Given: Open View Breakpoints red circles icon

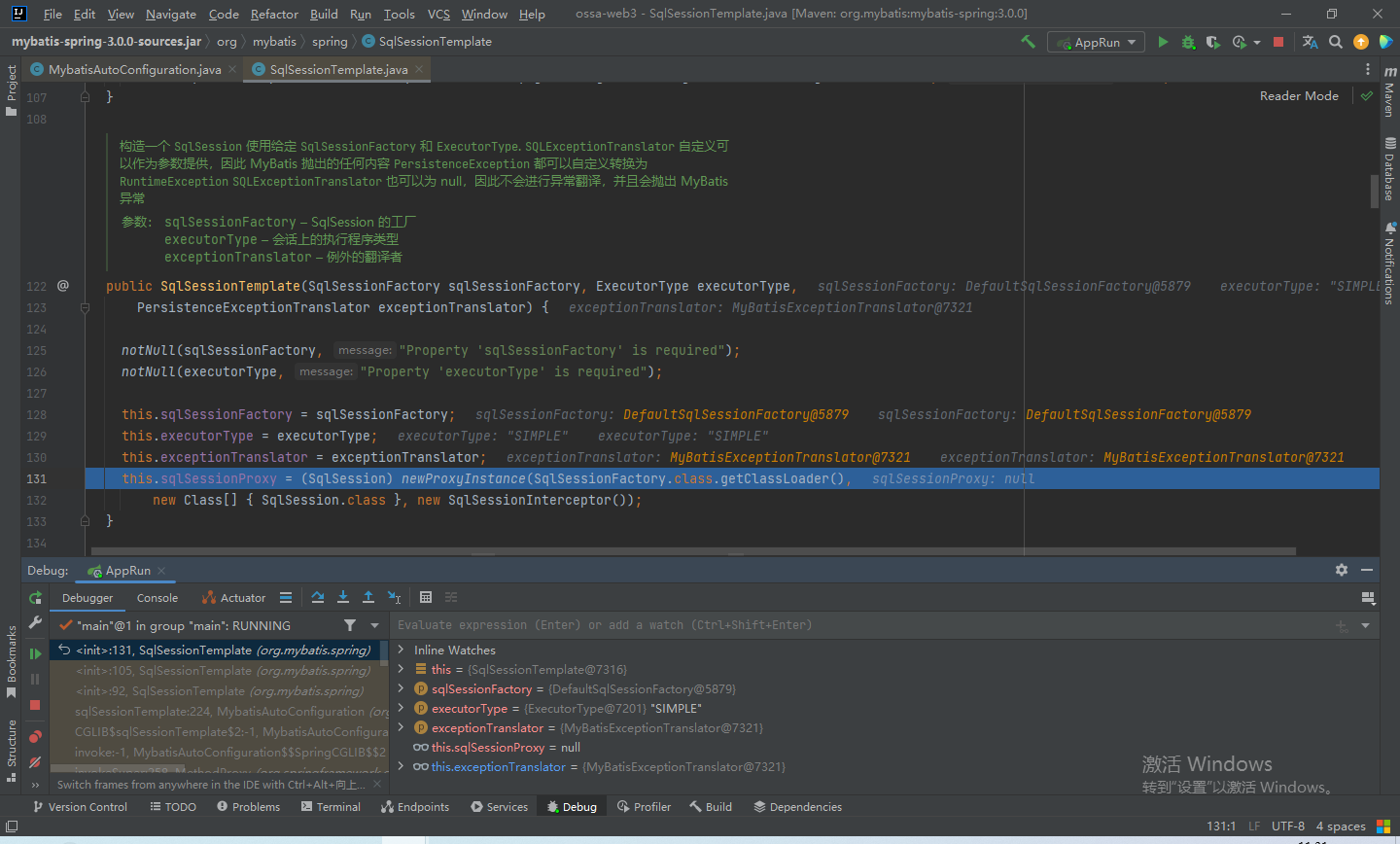Looking at the screenshot, I should (36, 736).
